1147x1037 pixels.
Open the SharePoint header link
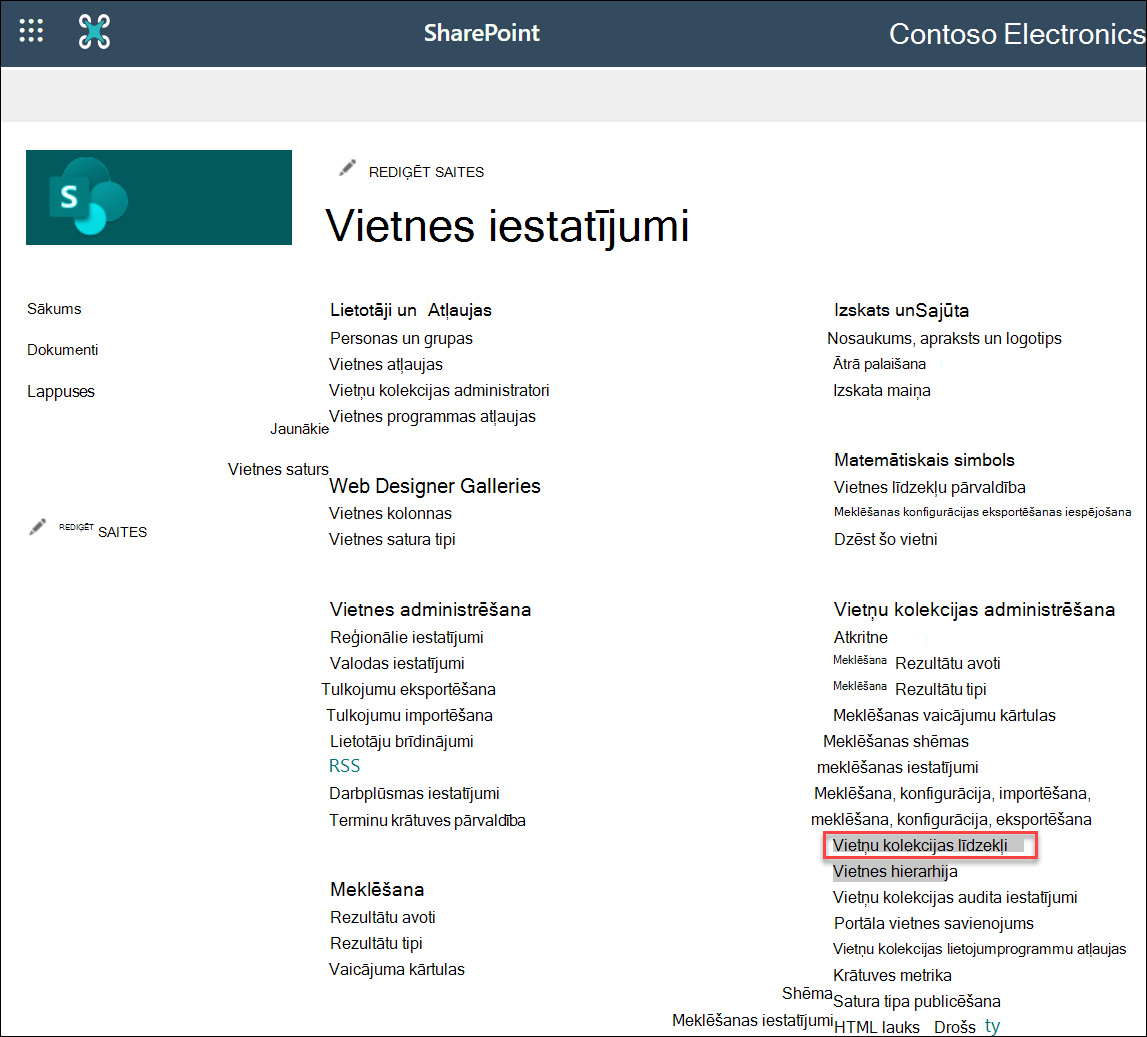coord(481,33)
